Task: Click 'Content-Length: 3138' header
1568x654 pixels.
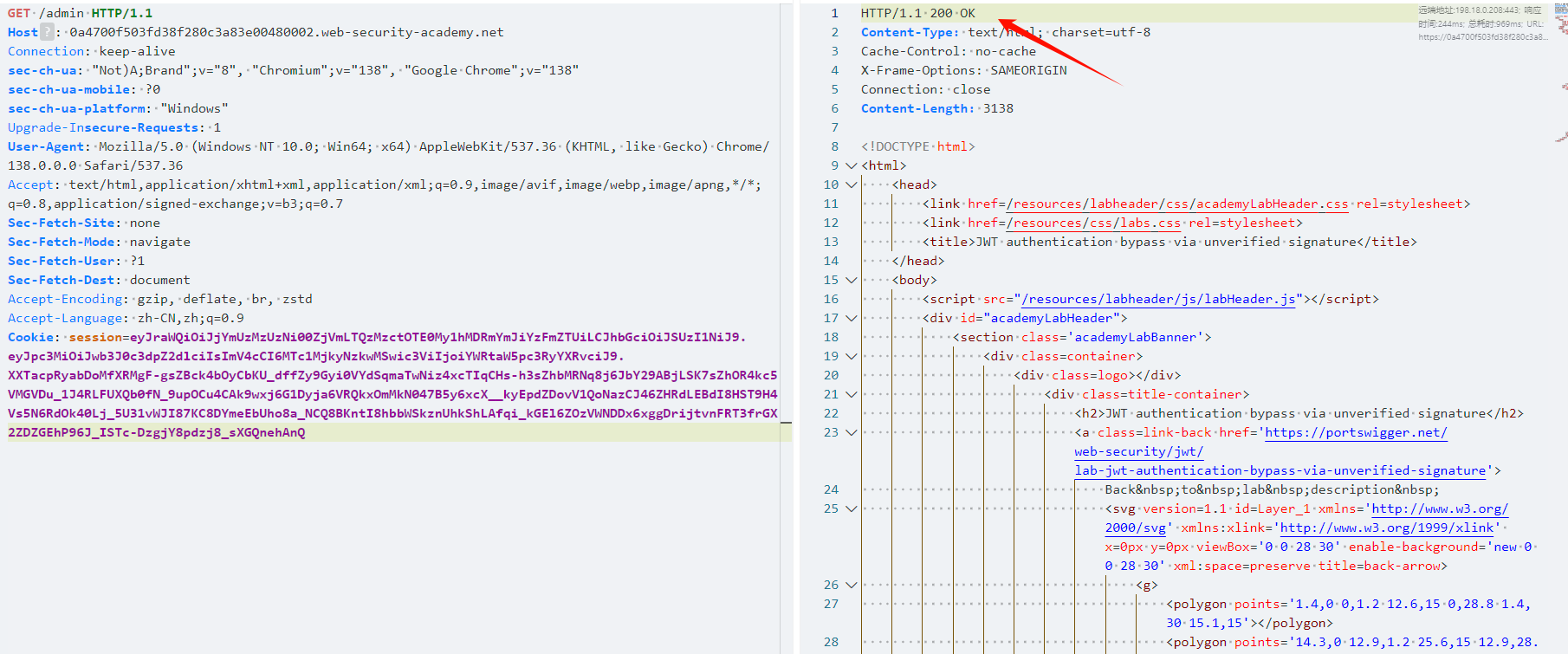Action: 937,108
